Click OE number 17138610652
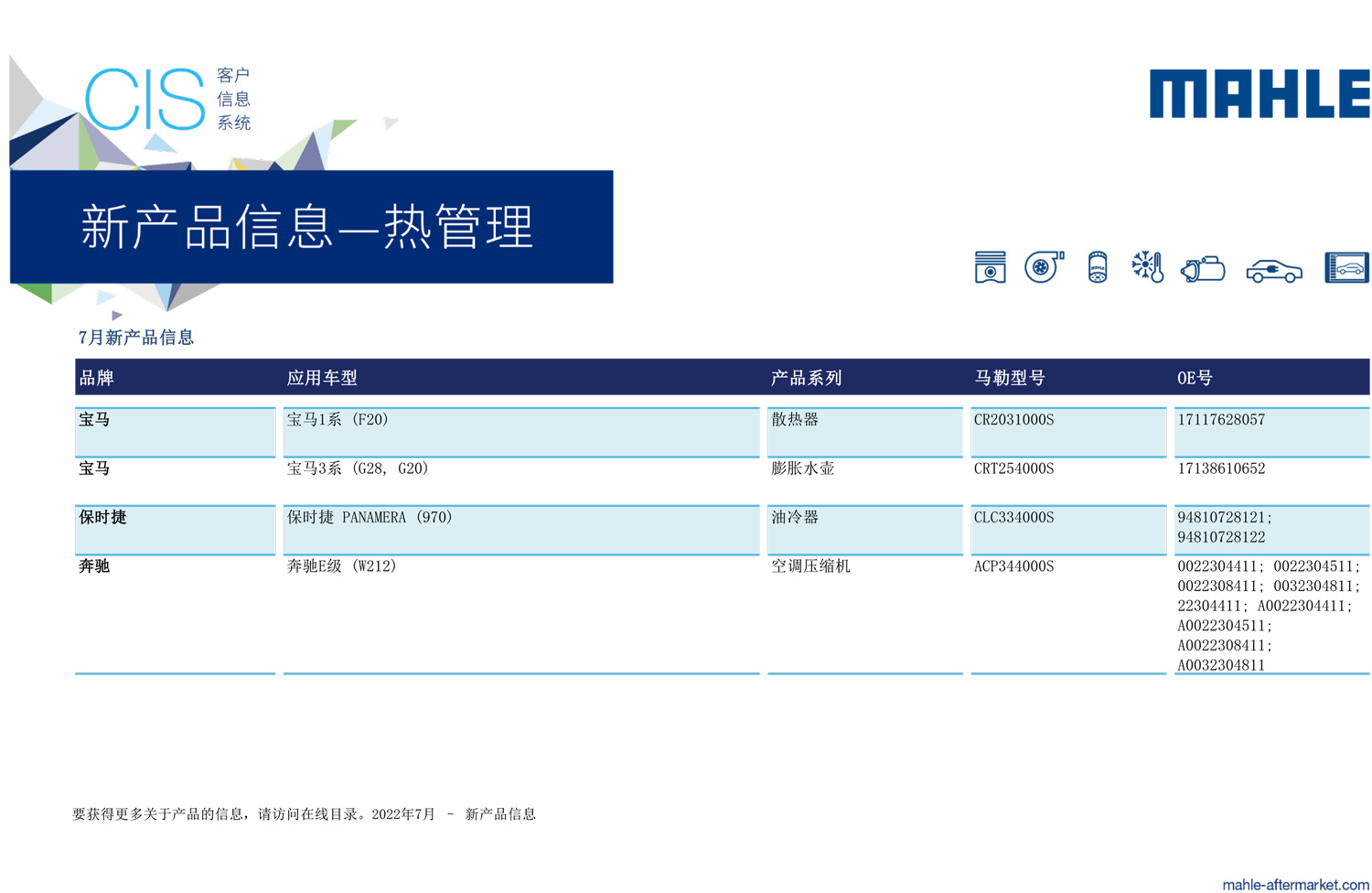The height and width of the screenshot is (893, 1372). tap(1221, 468)
